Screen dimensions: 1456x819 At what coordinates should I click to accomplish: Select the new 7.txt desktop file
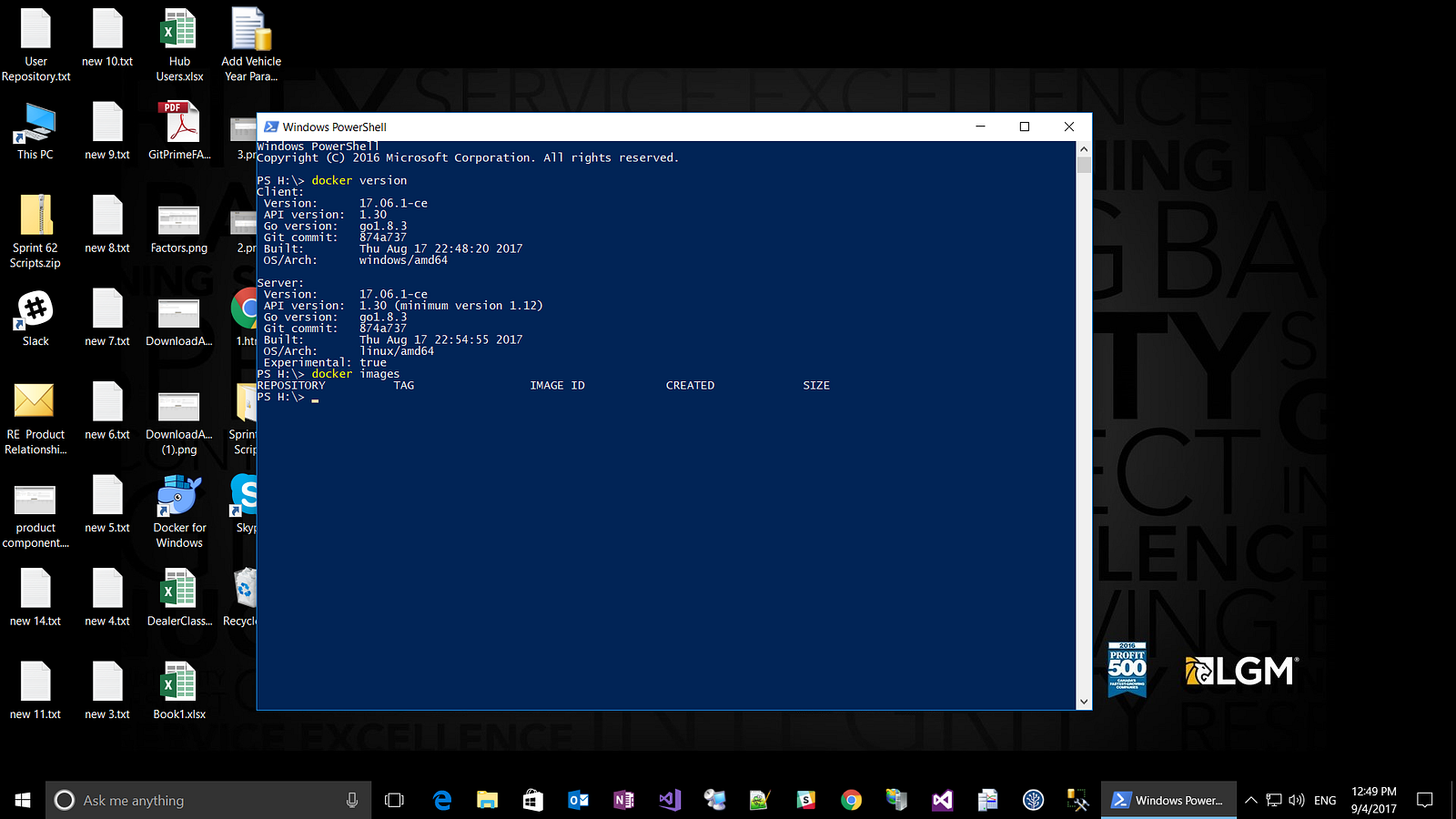[107, 318]
